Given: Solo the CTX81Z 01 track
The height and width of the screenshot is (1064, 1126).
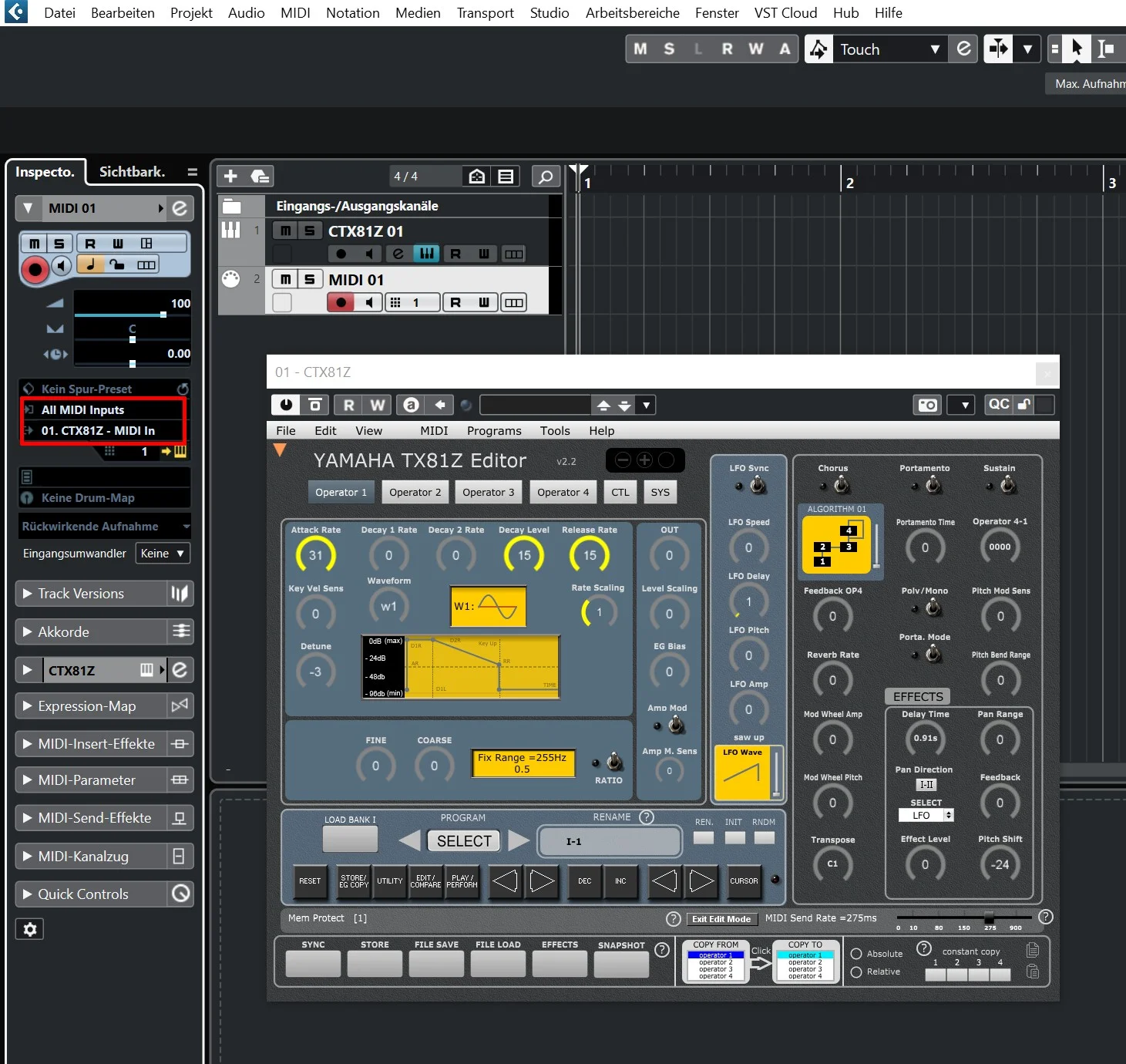Looking at the screenshot, I should tap(310, 231).
